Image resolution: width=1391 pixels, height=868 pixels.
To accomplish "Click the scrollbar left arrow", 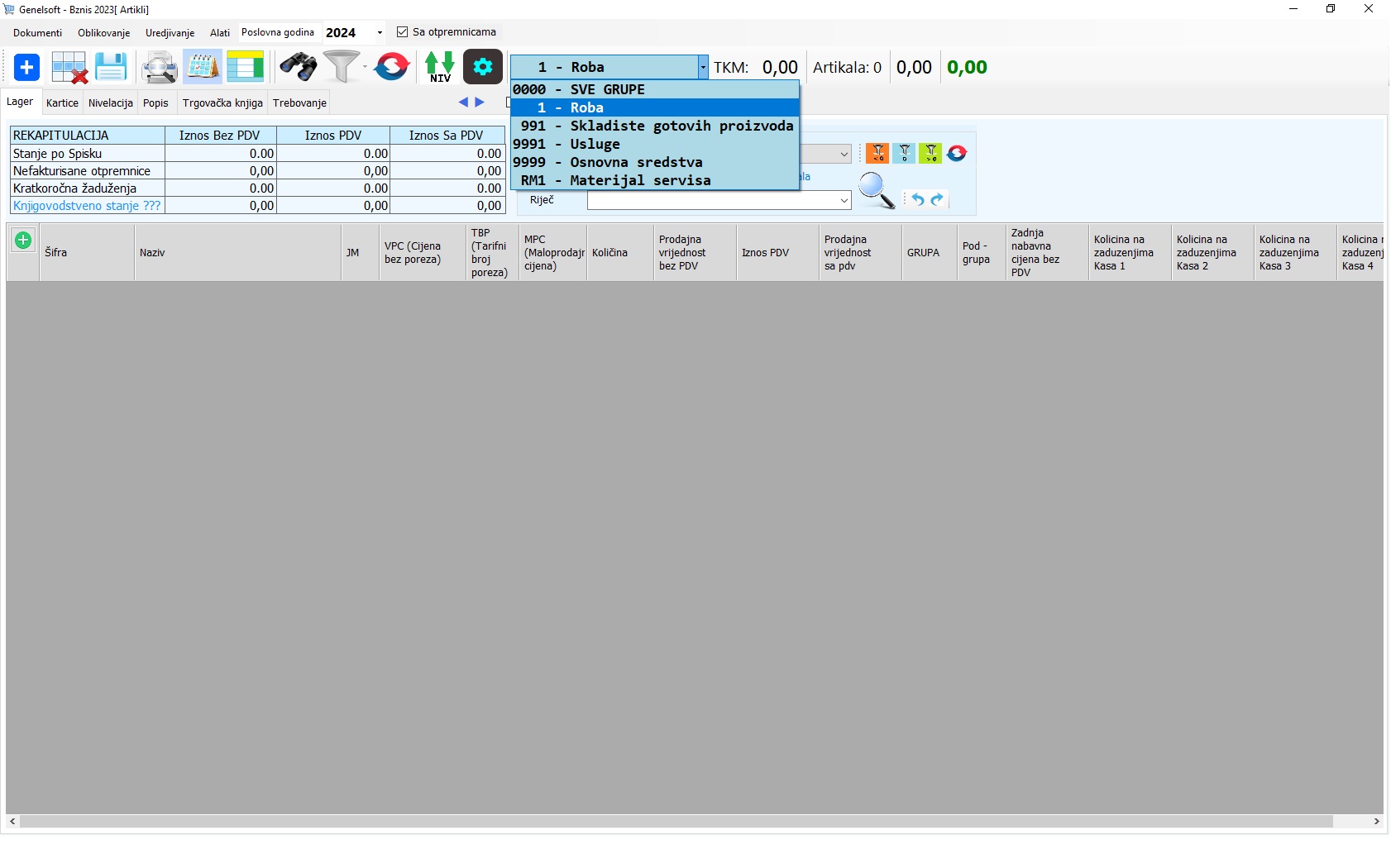I will pyautogui.click(x=12, y=822).
